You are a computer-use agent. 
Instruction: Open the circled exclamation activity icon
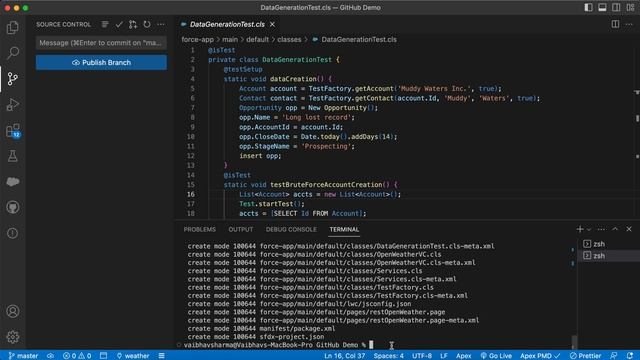click(x=13, y=233)
